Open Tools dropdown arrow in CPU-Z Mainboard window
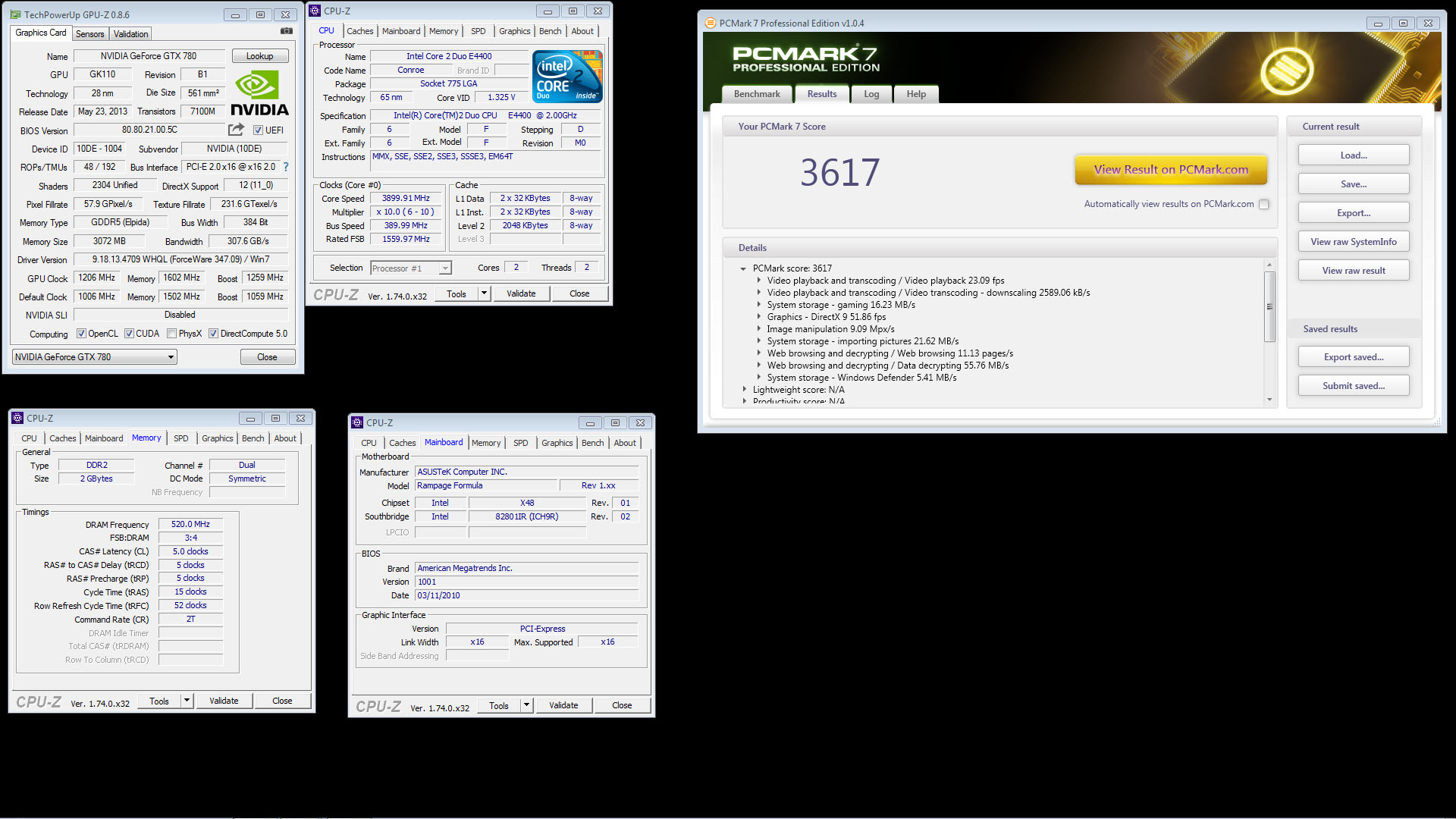 coord(526,706)
